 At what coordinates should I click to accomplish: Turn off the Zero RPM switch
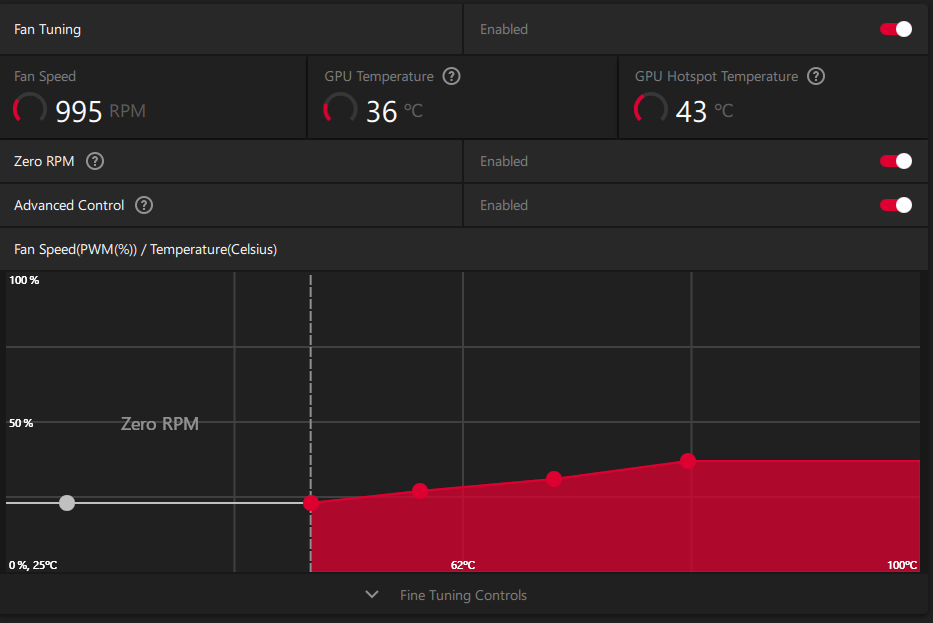(896, 161)
